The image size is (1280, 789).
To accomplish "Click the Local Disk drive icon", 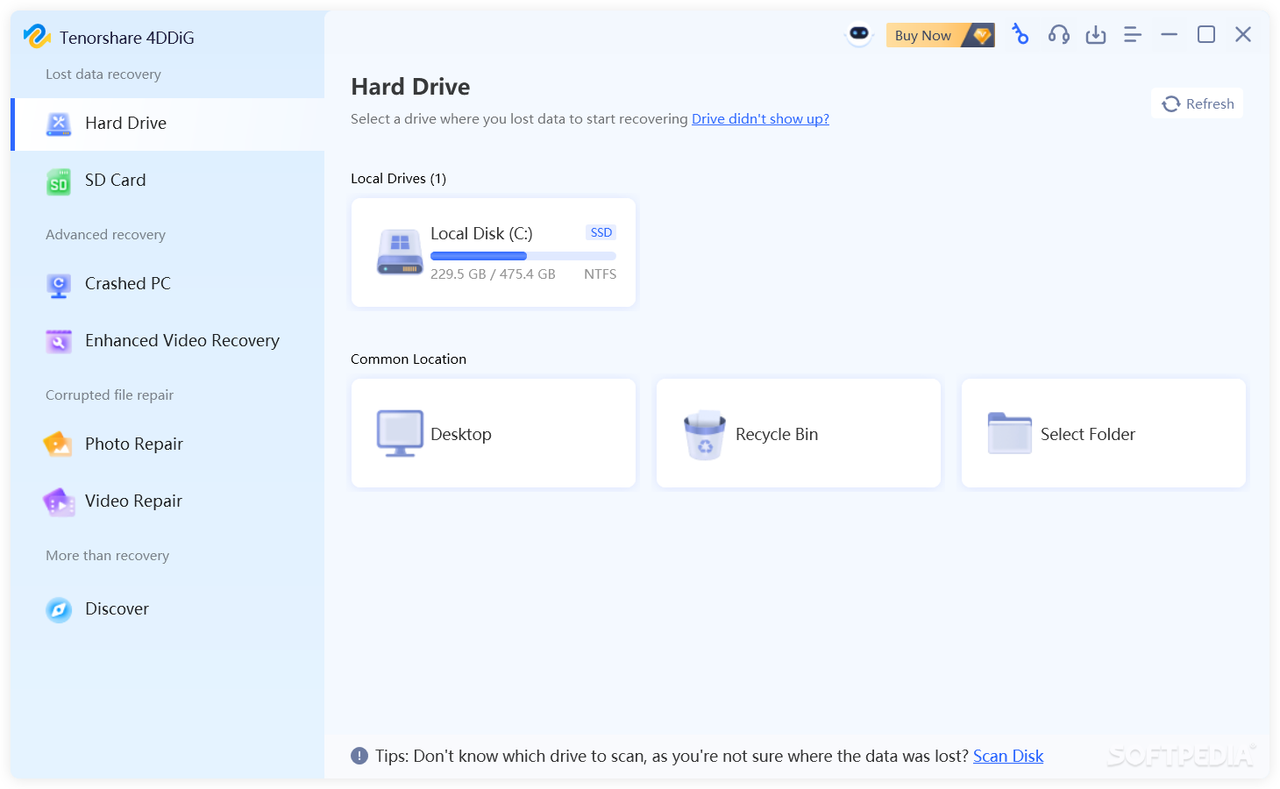I will coord(400,252).
